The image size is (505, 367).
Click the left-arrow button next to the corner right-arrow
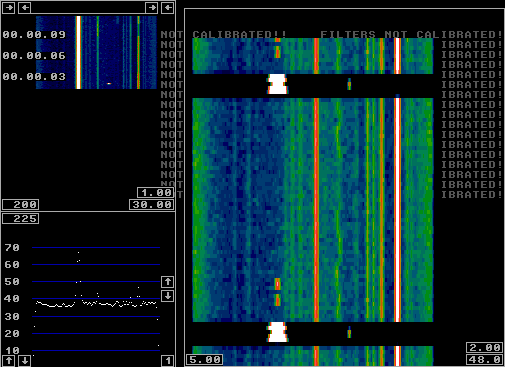click(x=25, y=7)
